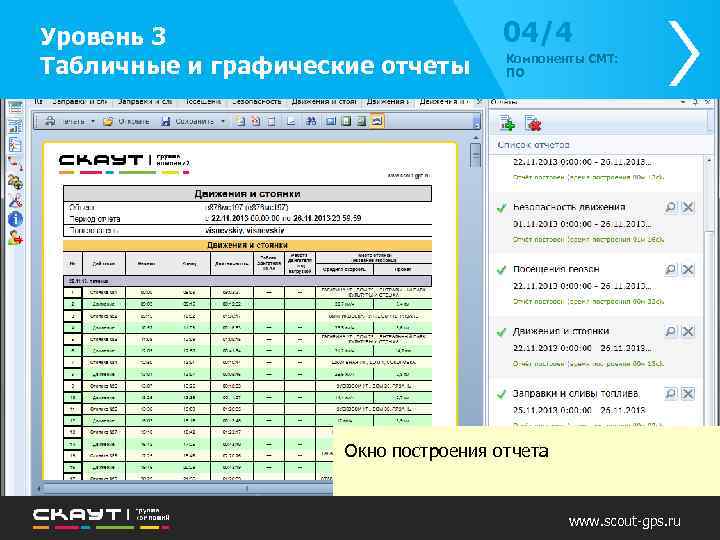Viewport: 720px width, 540px height.
Task: Pin the reports panel with the pin icon
Action: (695, 101)
